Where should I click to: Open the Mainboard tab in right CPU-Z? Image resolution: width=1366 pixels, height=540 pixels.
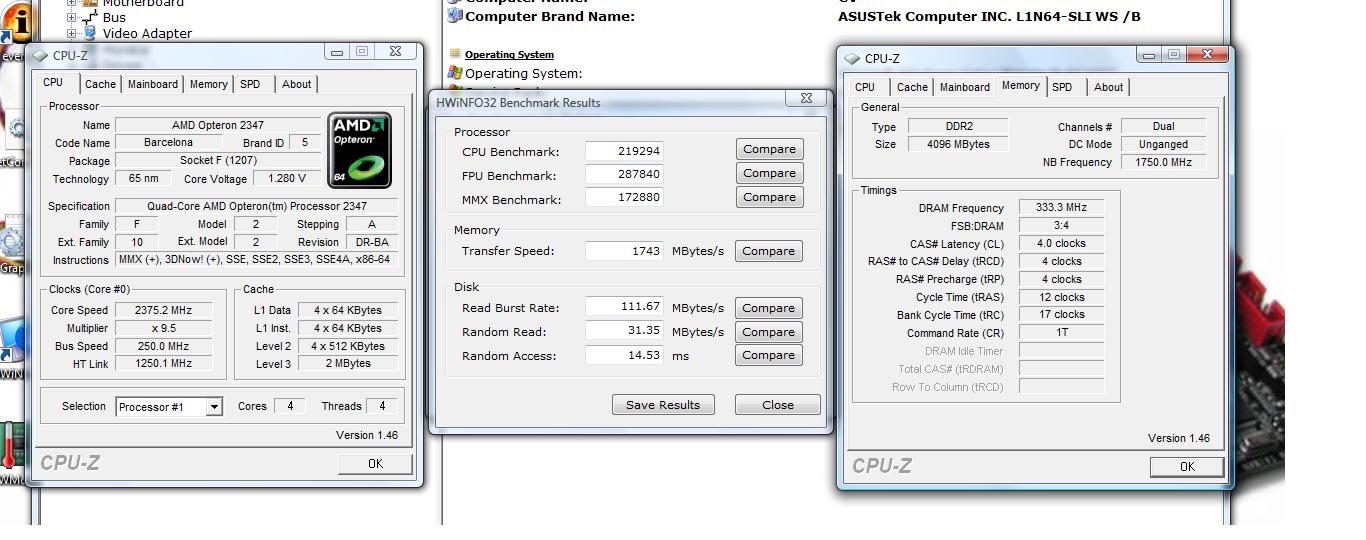(x=965, y=87)
